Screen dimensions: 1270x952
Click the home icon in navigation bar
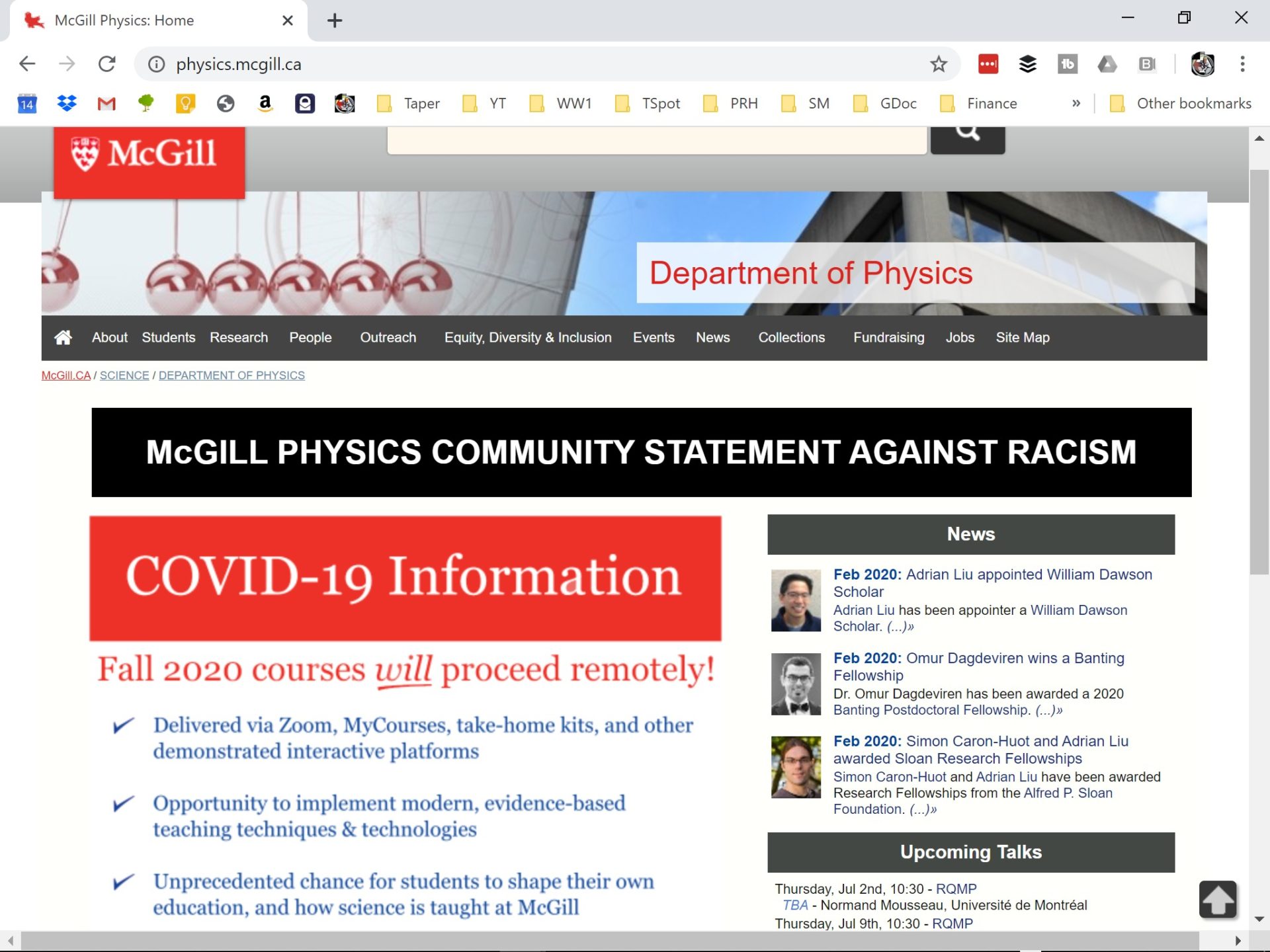(63, 338)
